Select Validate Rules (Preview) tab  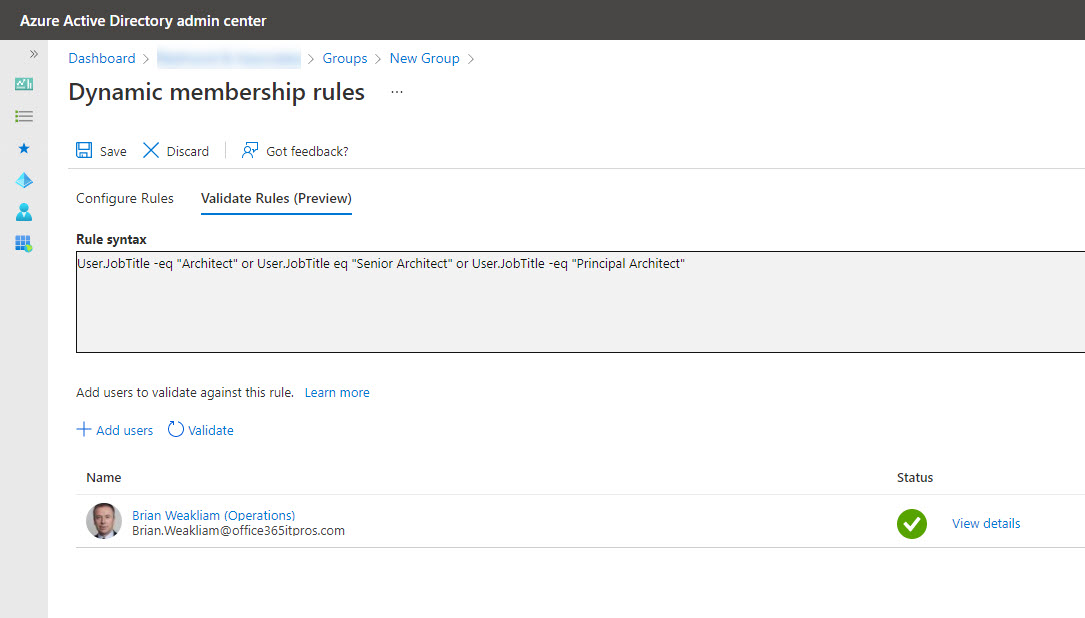tap(276, 198)
